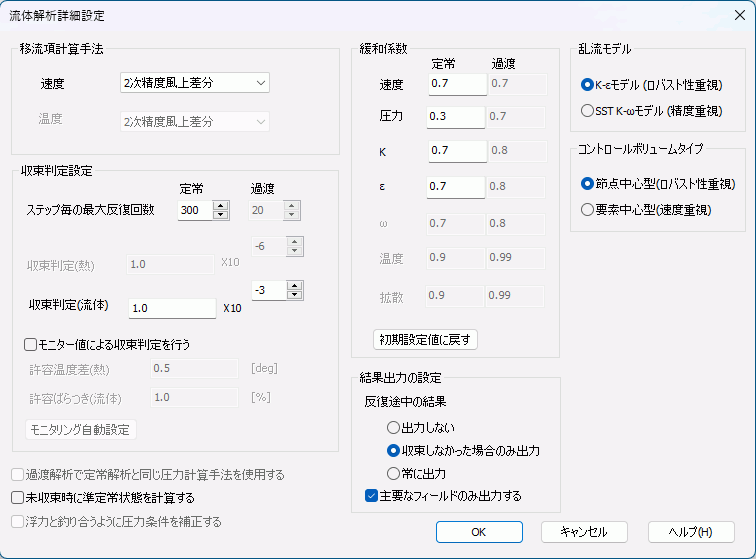756x559 pixels.
Task: Select 常に出力 result output option
Action: pos(393,473)
